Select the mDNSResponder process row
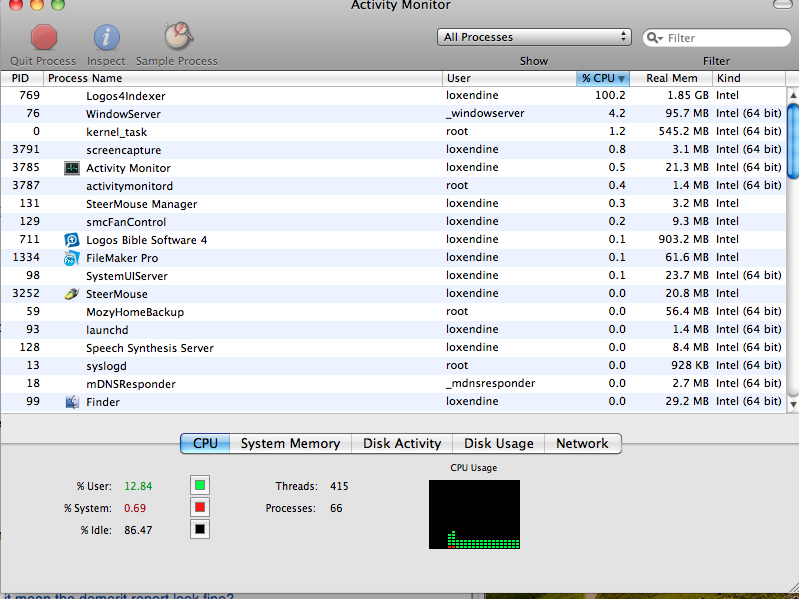799x599 pixels. [x=393, y=384]
